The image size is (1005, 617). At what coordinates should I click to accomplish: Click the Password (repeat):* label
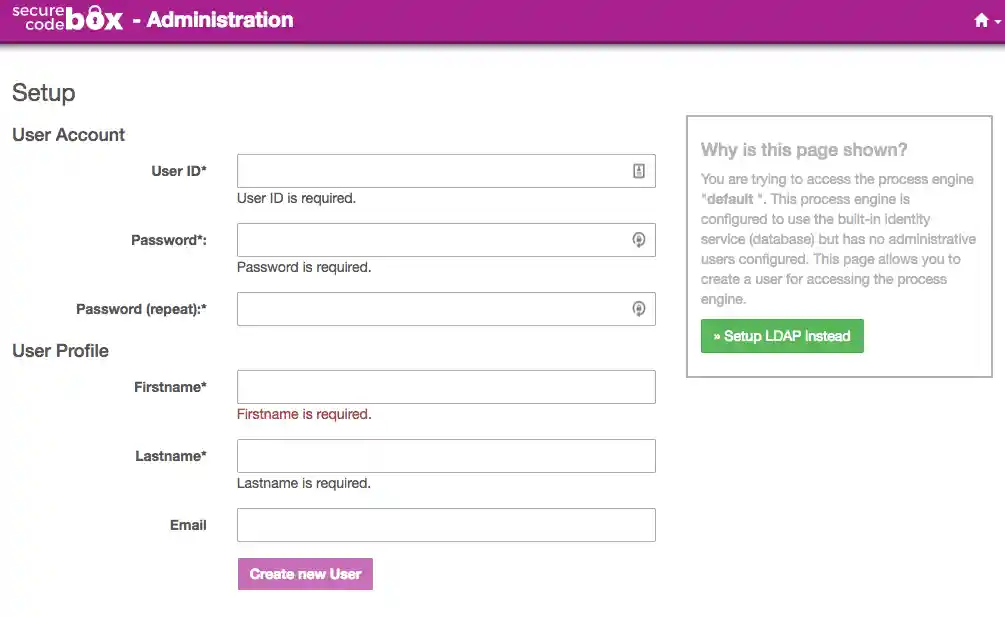(141, 309)
